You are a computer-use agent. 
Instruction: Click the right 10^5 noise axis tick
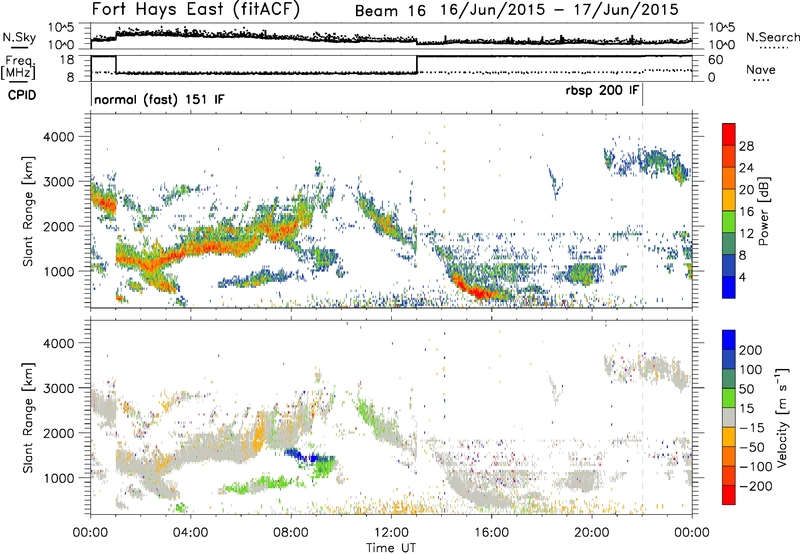(x=722, y=27)
